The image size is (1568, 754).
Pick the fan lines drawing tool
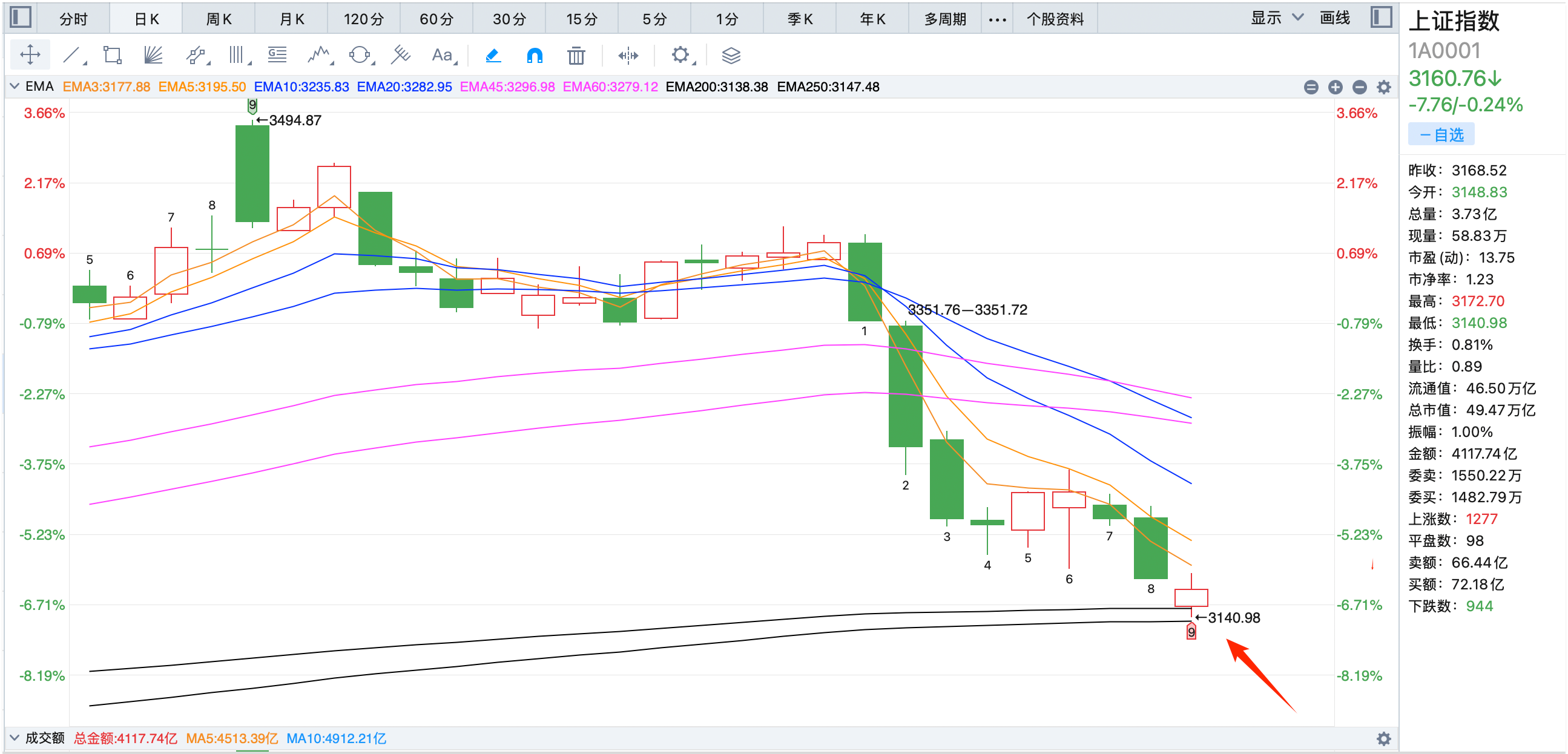[x=153, y=56]
